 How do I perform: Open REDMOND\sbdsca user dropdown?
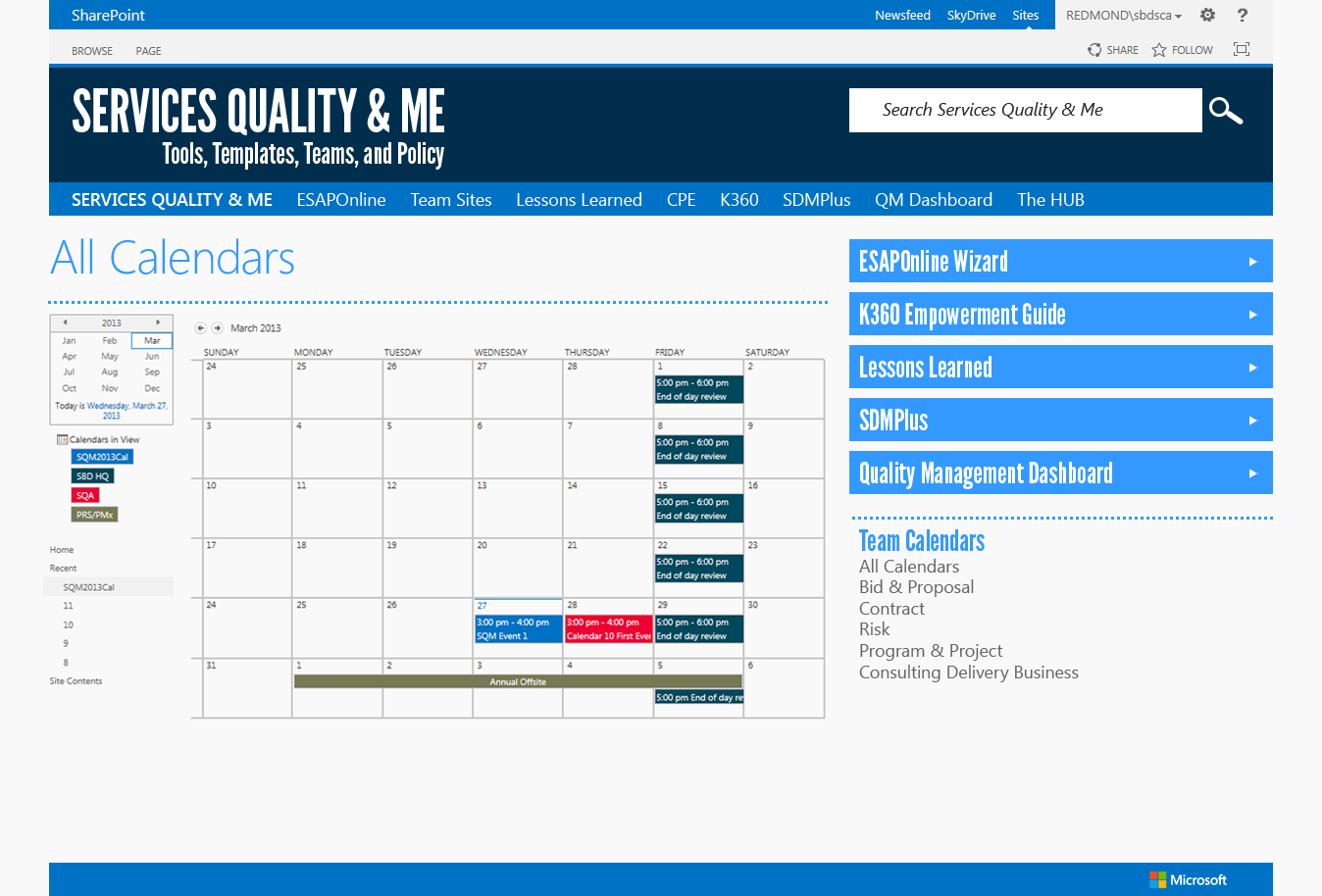[x=1124, y=15]
